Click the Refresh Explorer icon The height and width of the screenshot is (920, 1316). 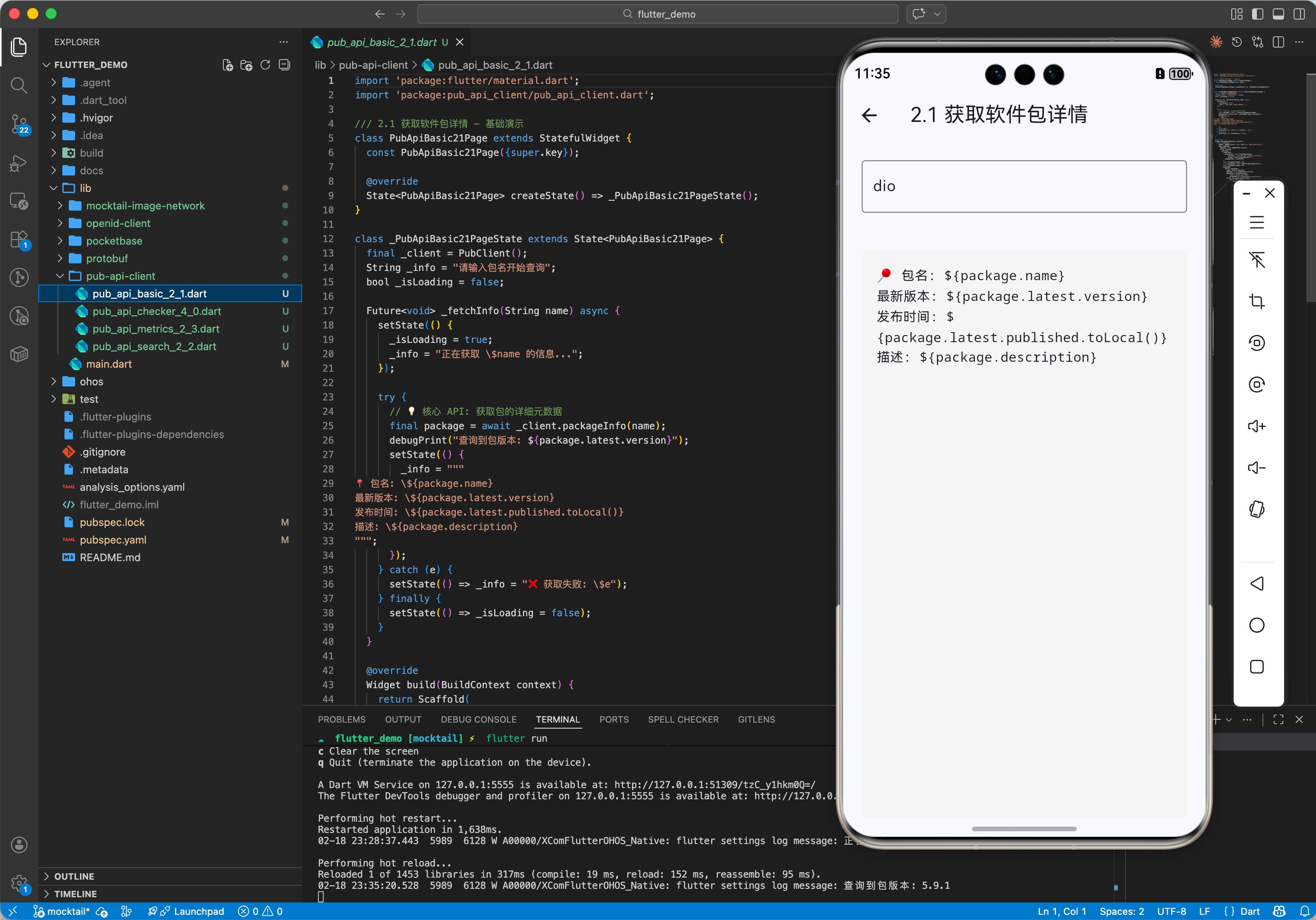[x=265, y=65]
